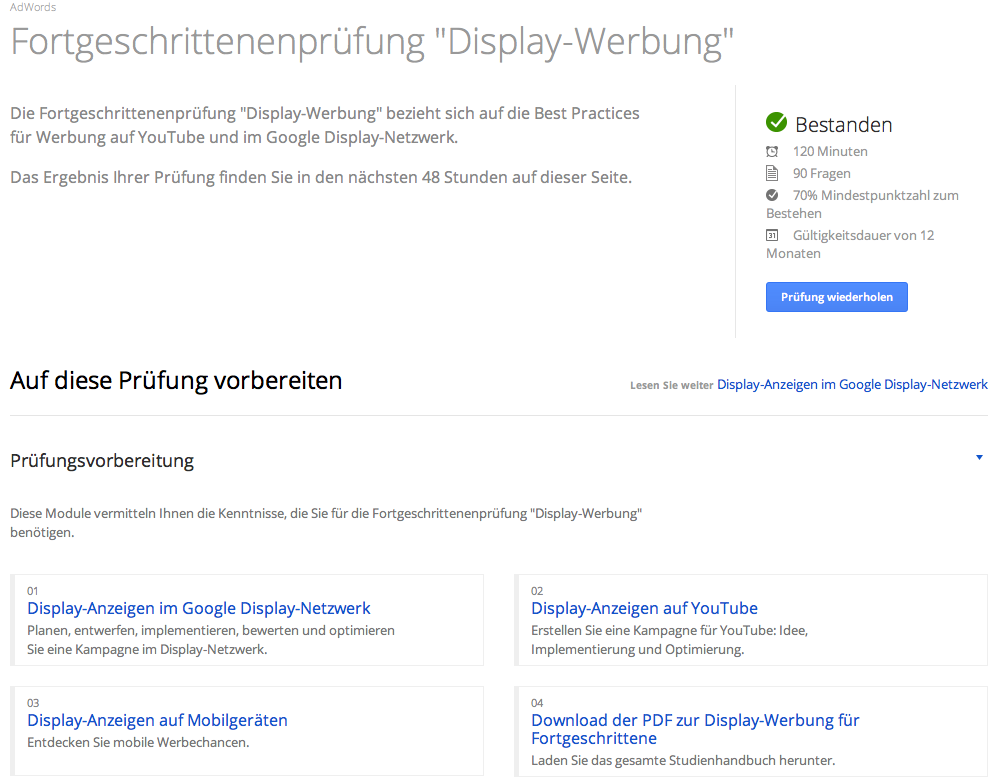Click the Diese Module vermitteln Ihnen description text
Viewport: 998px width, 783px height.
[x=326, y=523]
